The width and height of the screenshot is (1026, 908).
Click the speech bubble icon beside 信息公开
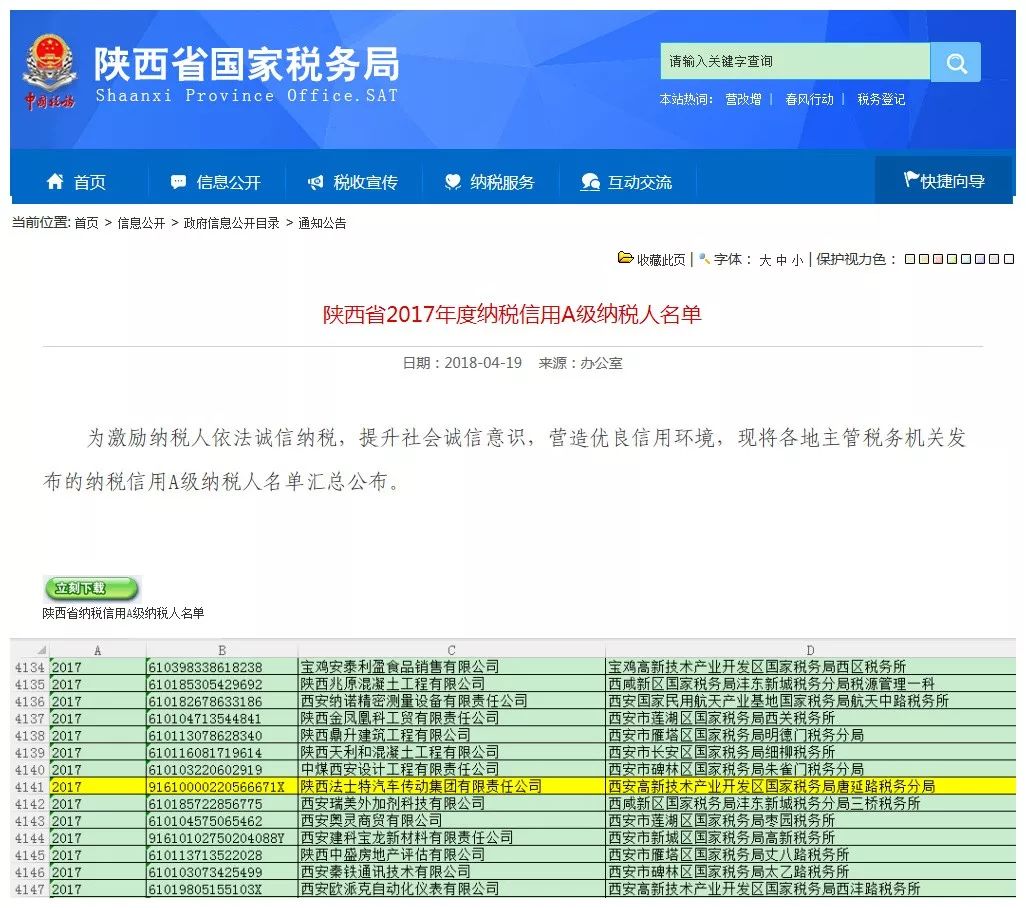[x=178, y=182]
